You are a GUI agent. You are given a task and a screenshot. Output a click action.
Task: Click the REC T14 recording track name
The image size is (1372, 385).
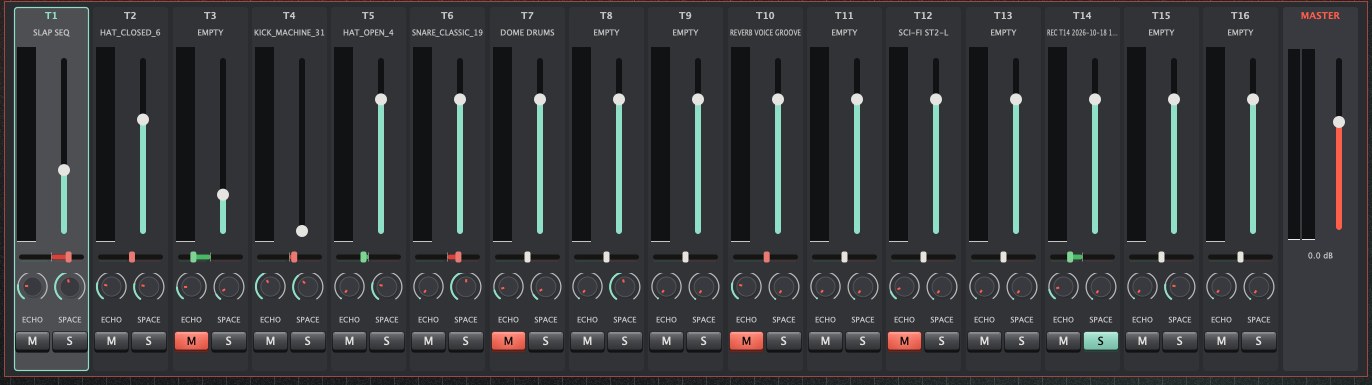[1082, 33]
